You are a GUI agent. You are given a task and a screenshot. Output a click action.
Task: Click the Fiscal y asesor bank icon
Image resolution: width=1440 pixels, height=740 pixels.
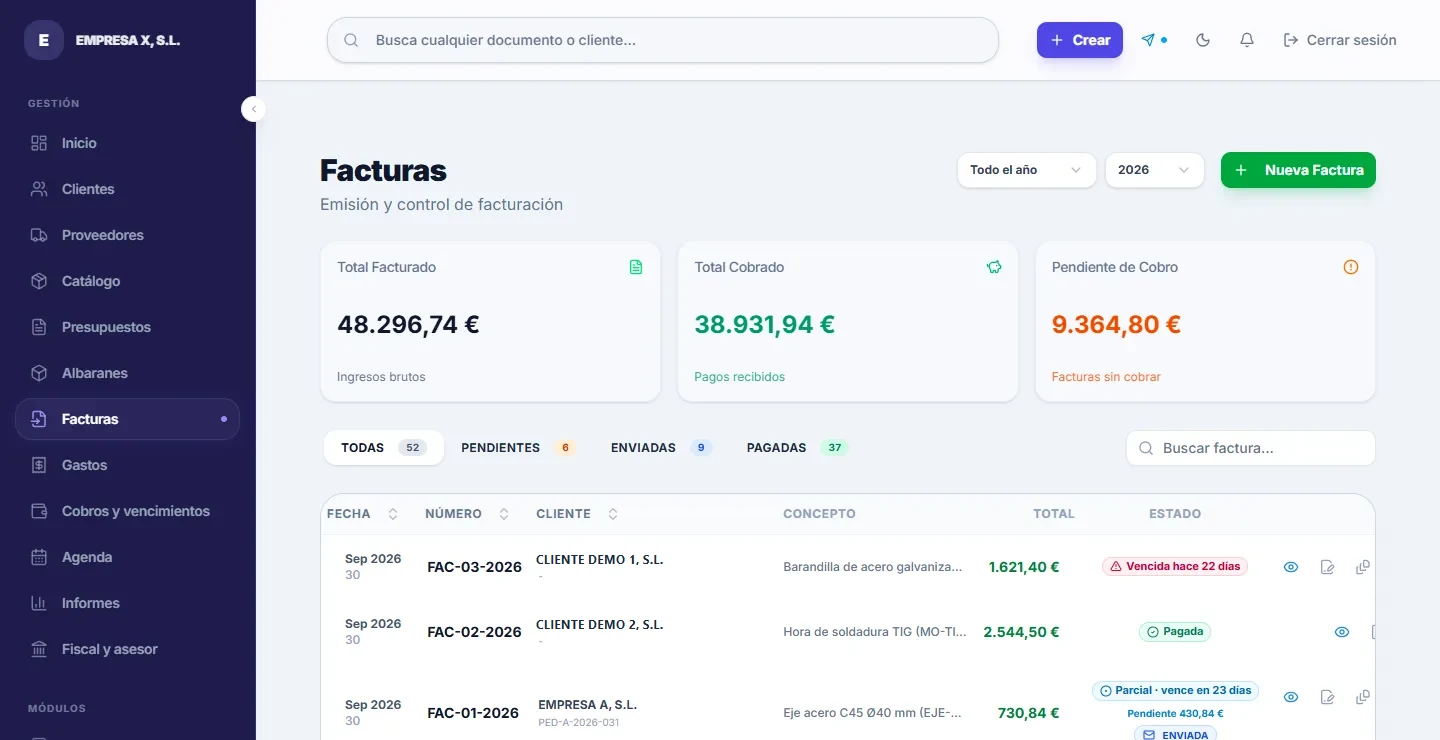[x=39, y=649]
